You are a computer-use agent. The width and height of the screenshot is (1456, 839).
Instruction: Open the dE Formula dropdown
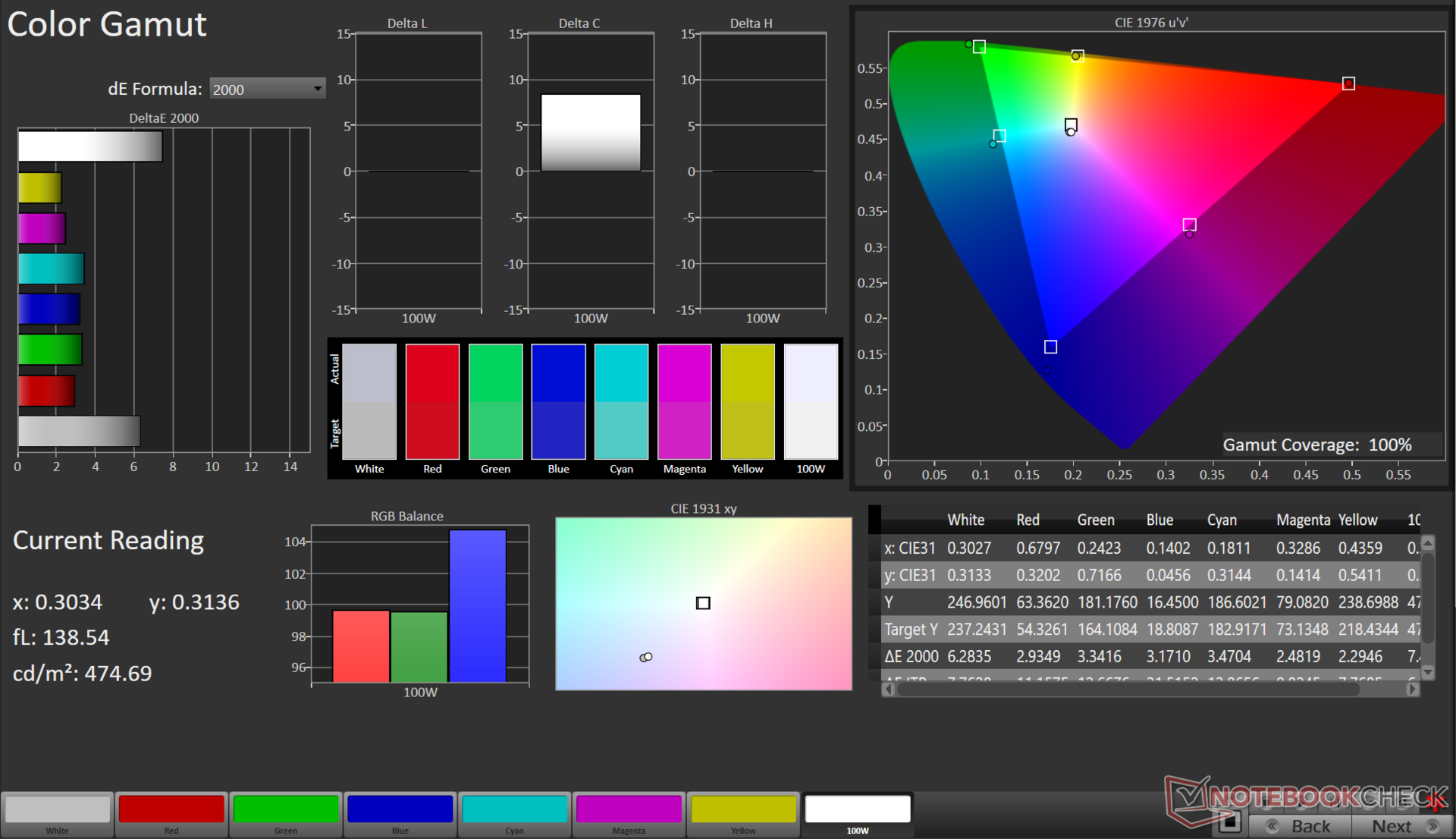267,90
